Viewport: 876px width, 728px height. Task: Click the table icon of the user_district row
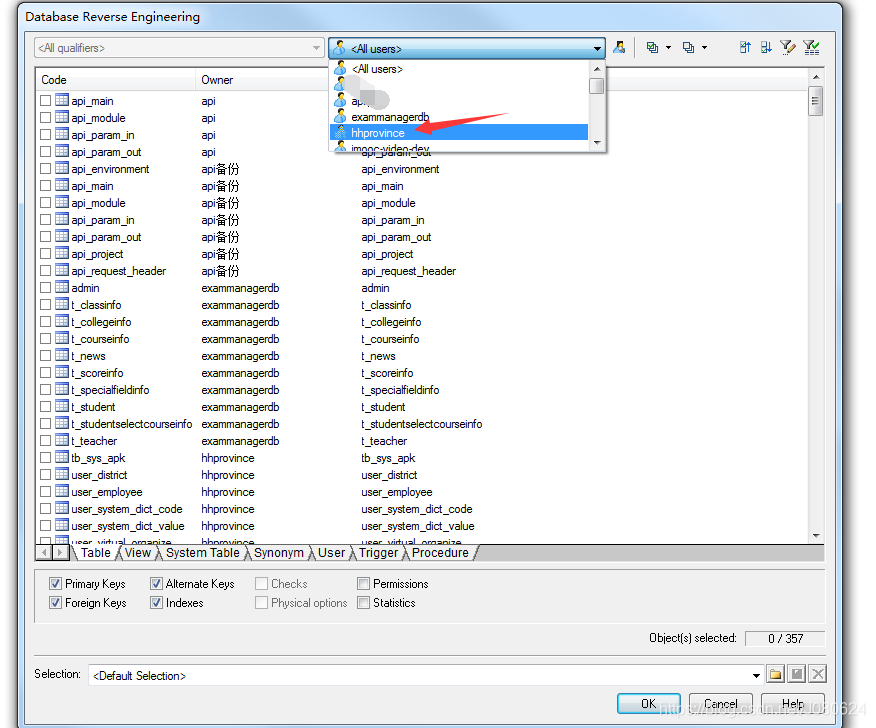click(x=61, y=474)
